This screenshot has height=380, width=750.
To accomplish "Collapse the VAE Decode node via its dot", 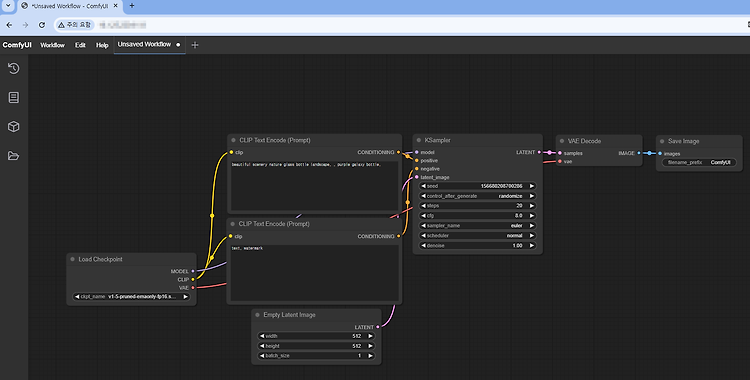I will pos(562,141).
